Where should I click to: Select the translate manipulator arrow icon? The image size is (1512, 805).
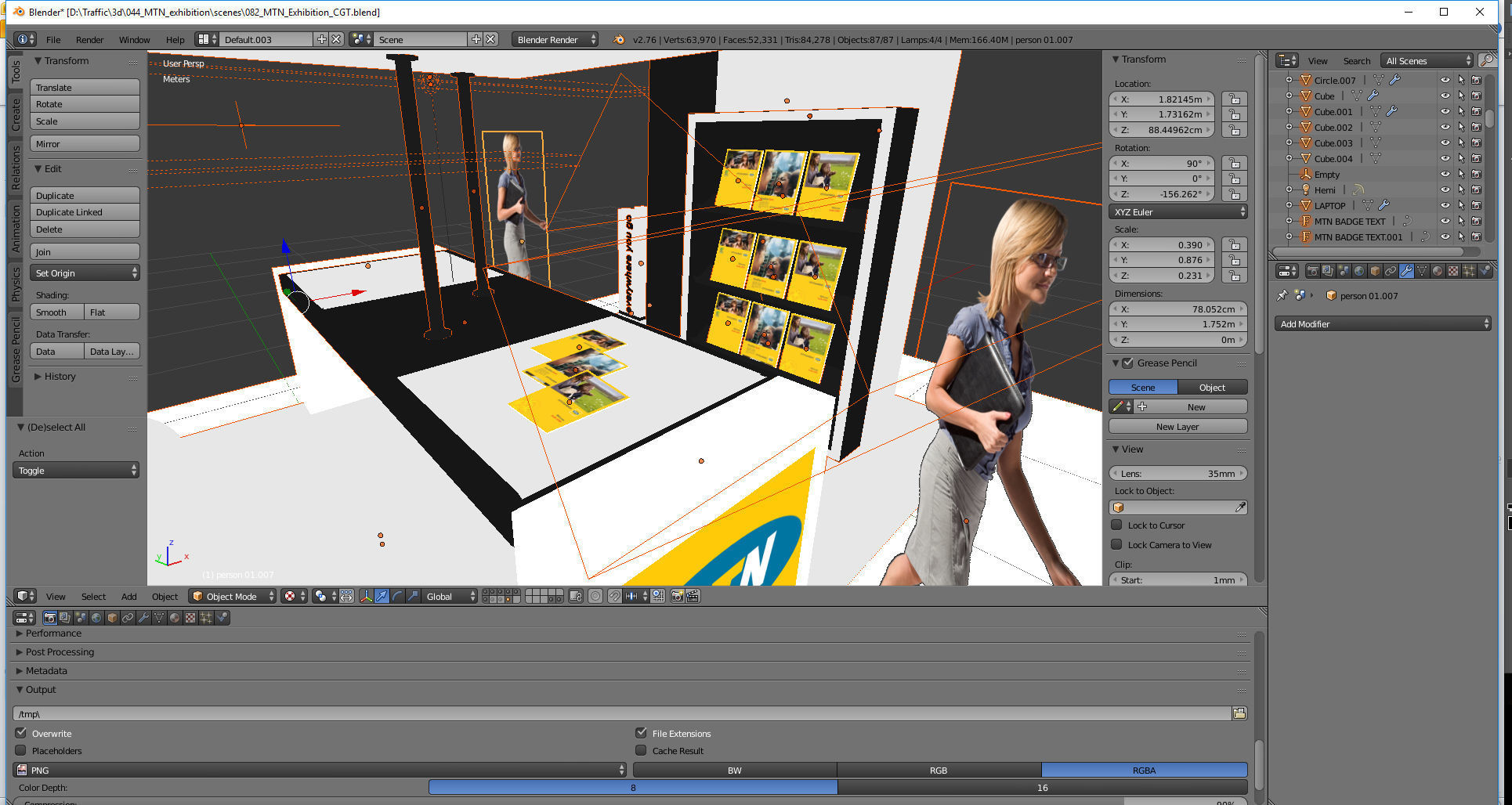coord(382,597)
